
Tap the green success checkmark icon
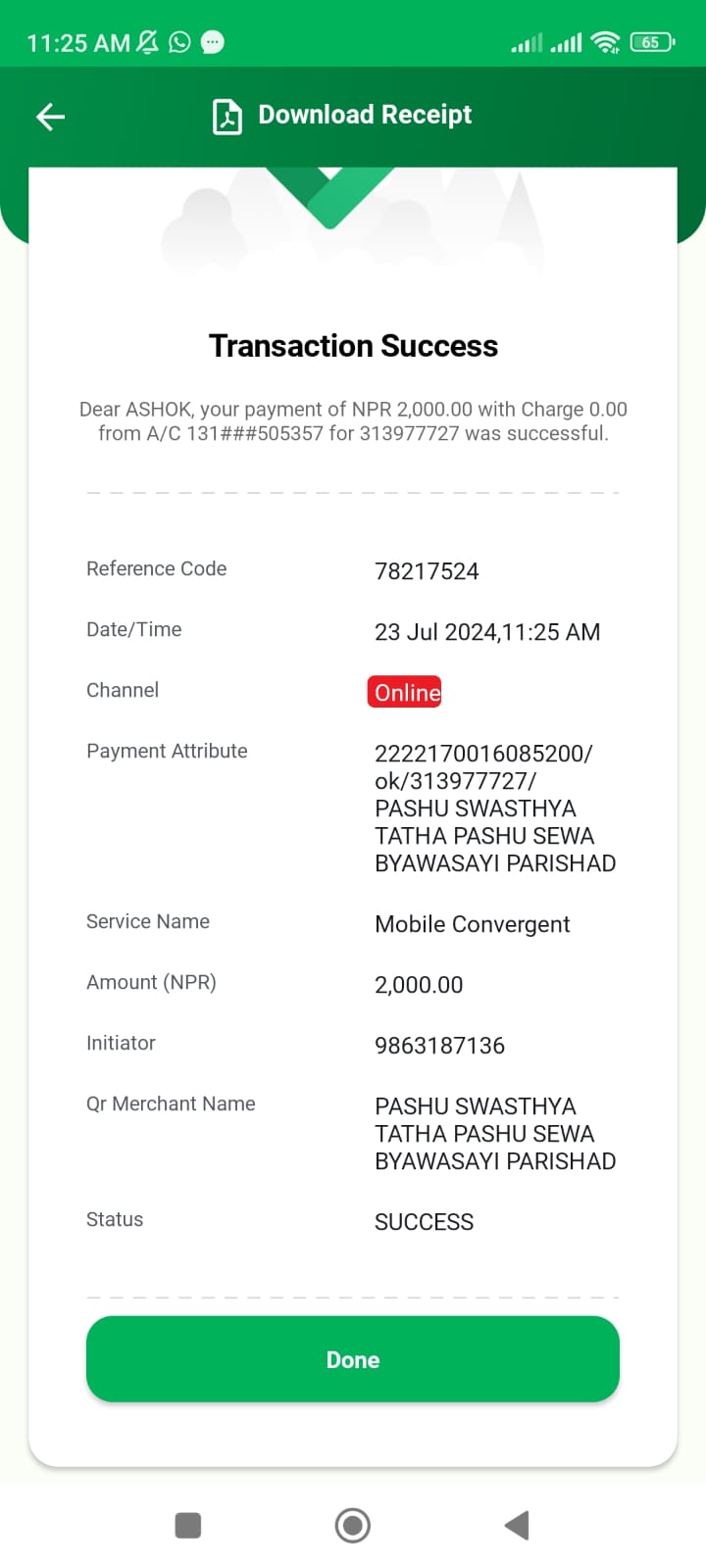pyautogui.click(x=329, y=196)
